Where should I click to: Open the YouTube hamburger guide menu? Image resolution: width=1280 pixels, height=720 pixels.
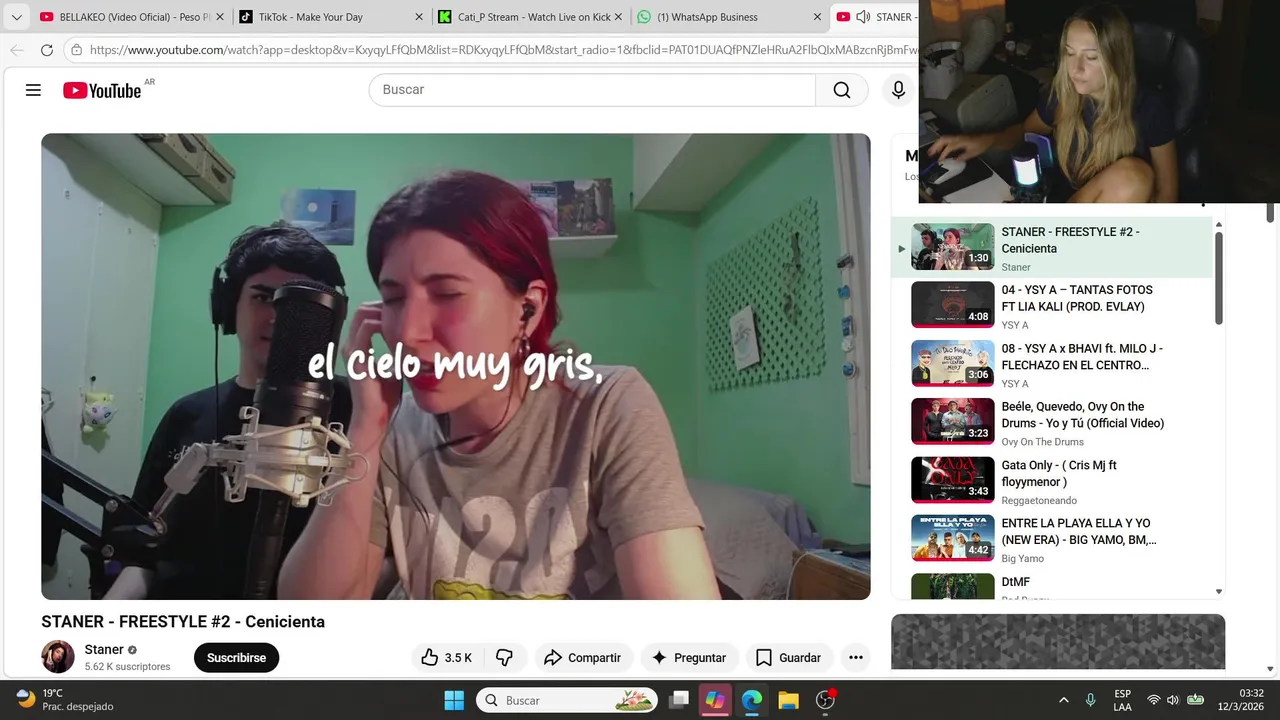(33, 90)
